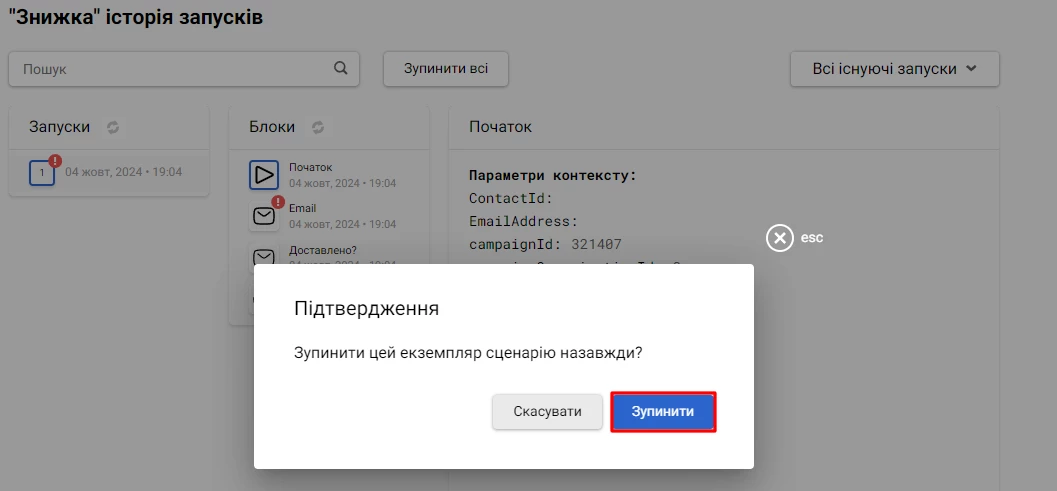Open the Доставлено? block label
This screenshot has height=491, width=1057.
point(323,250)
